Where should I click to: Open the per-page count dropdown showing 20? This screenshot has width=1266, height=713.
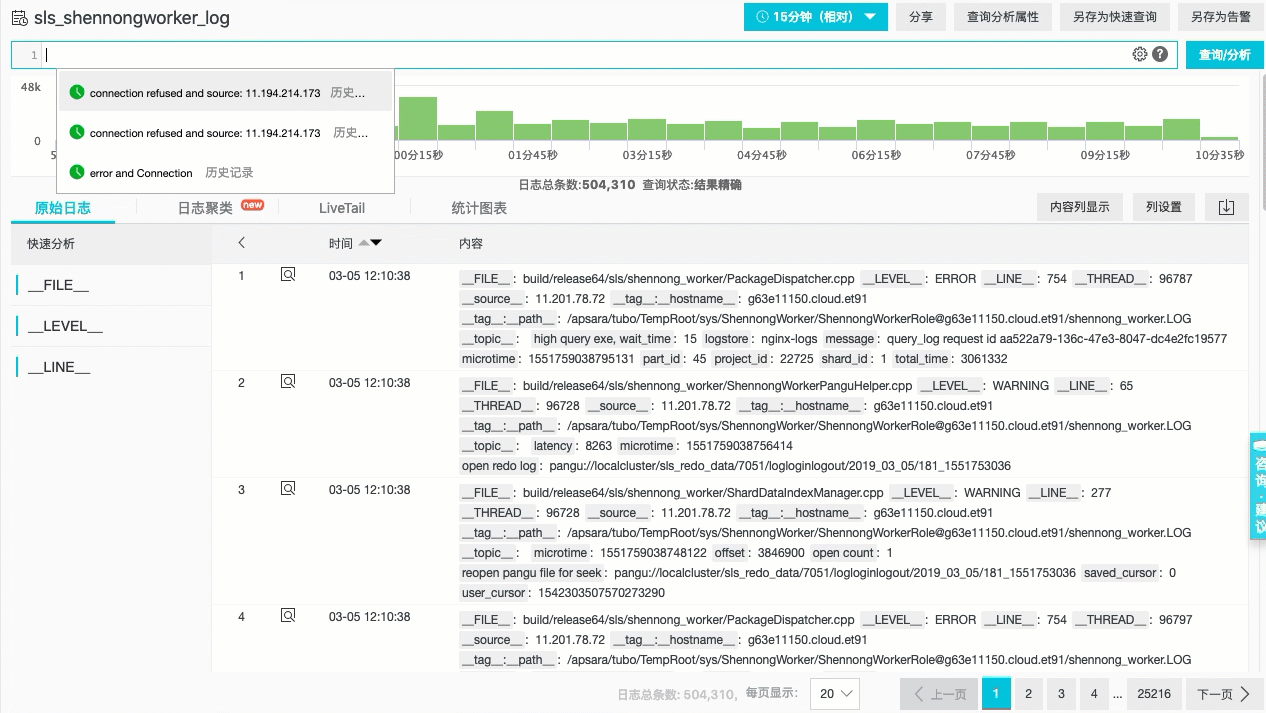(x=834, y=694)
